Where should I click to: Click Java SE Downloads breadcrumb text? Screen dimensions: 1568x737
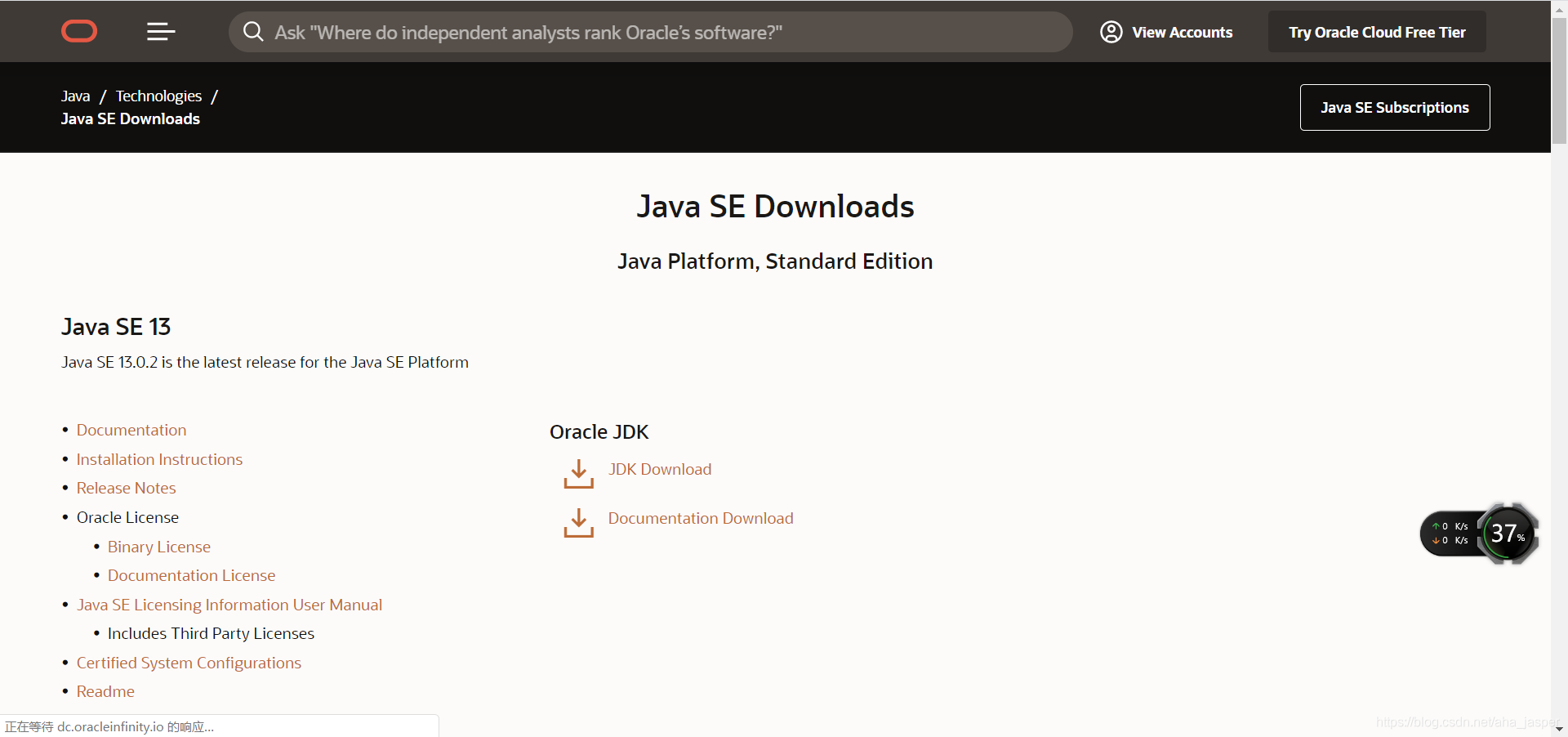click(131, 118)
